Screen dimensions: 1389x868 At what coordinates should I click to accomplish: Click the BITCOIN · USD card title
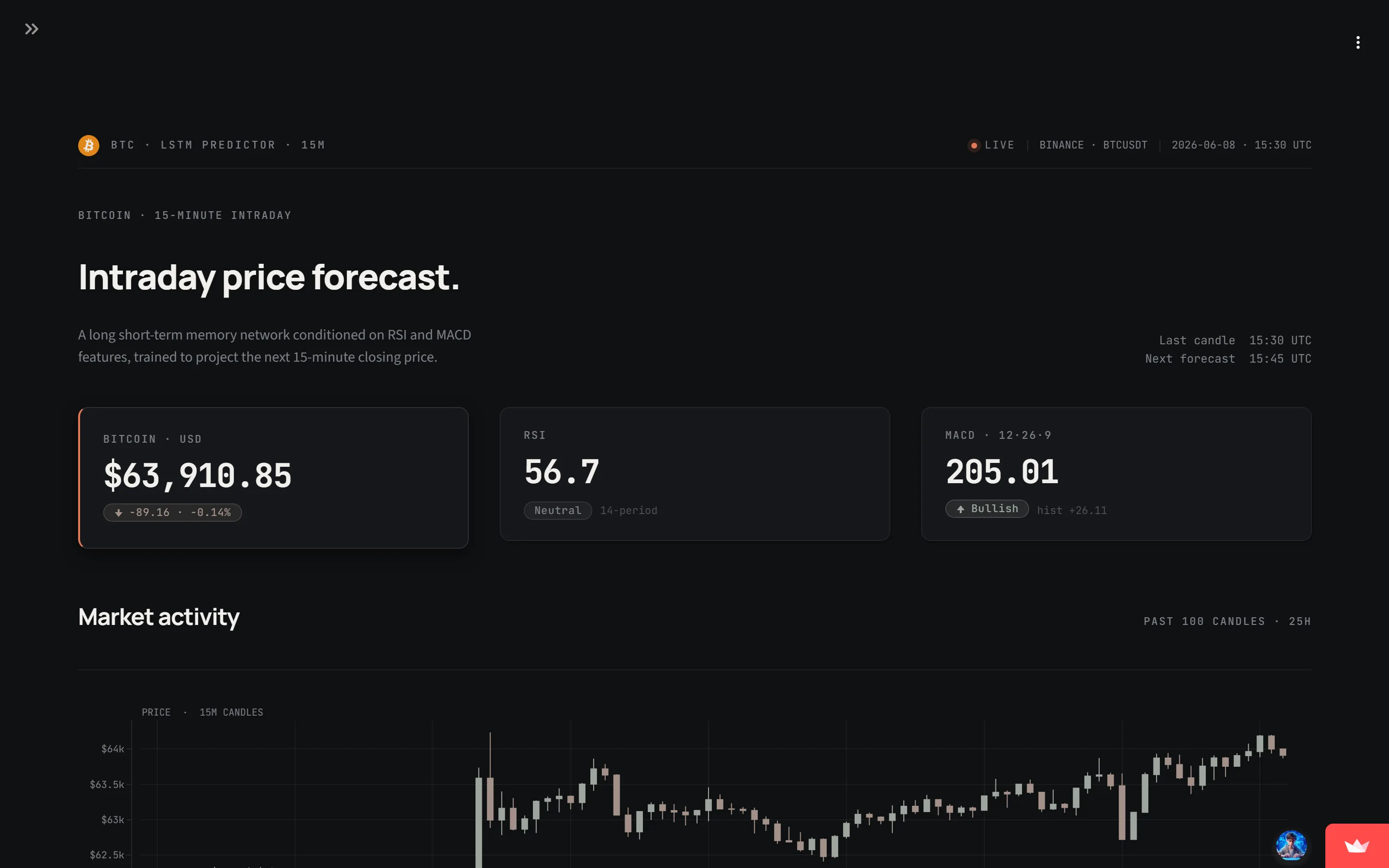pos(152,439)
